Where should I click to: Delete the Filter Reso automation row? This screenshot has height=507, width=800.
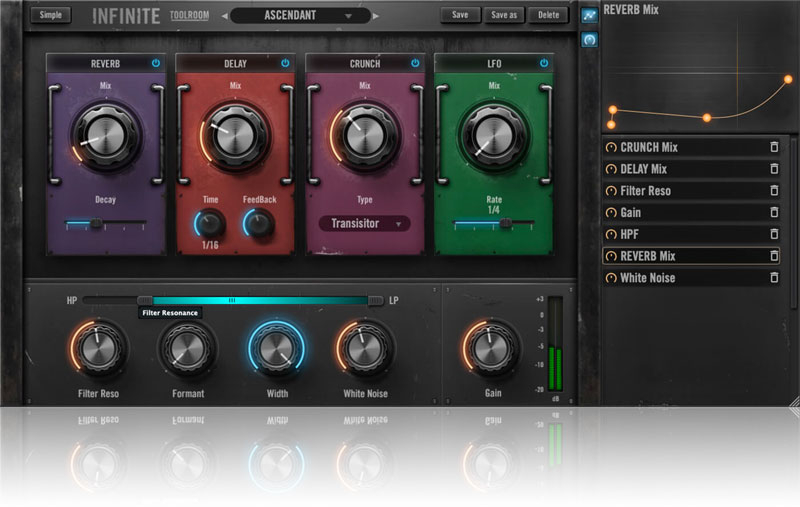tap(774, 191)
